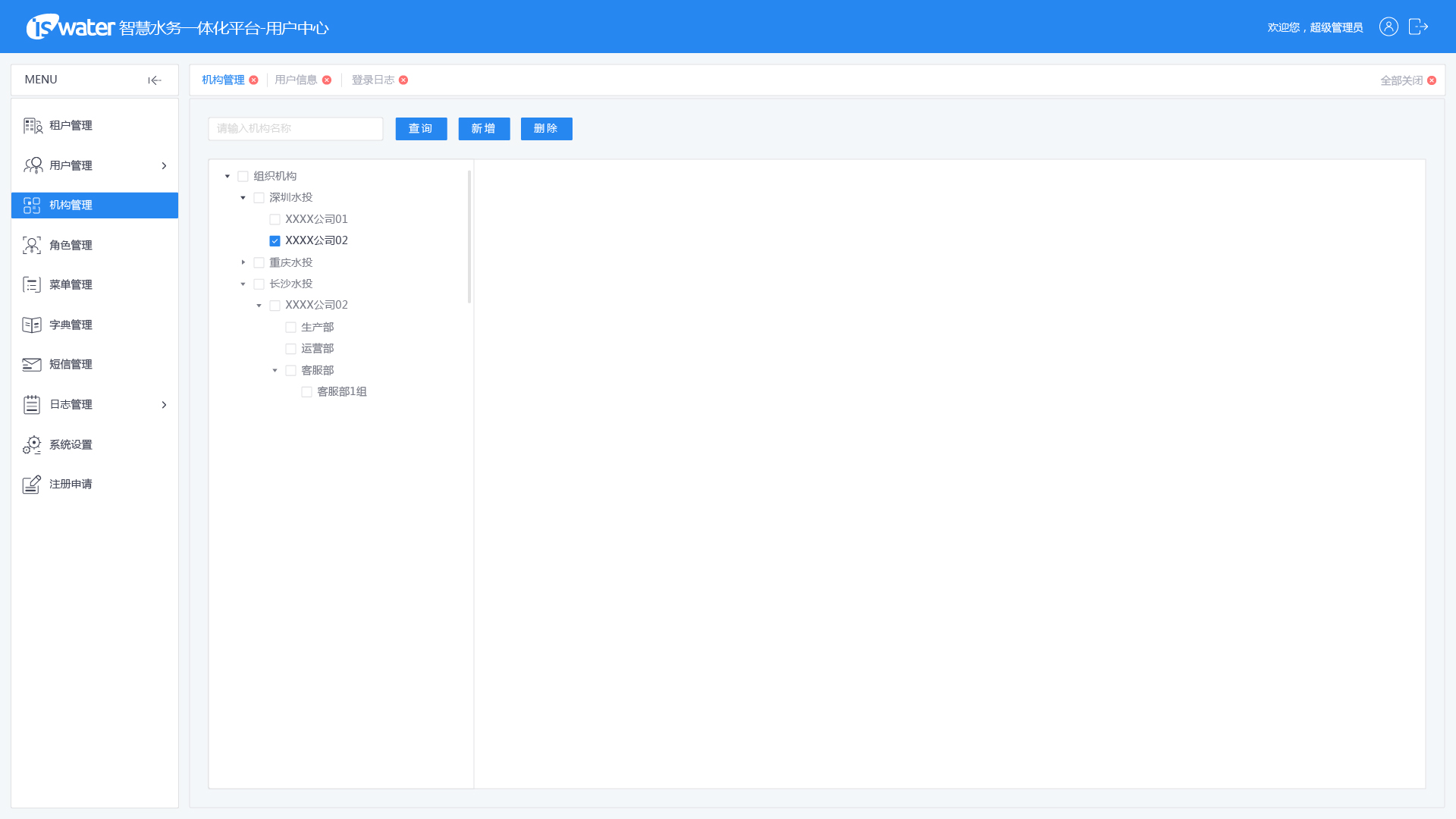
Task: Collapse the MENU sidebar with arrow icon
Action: pos(155,80)
